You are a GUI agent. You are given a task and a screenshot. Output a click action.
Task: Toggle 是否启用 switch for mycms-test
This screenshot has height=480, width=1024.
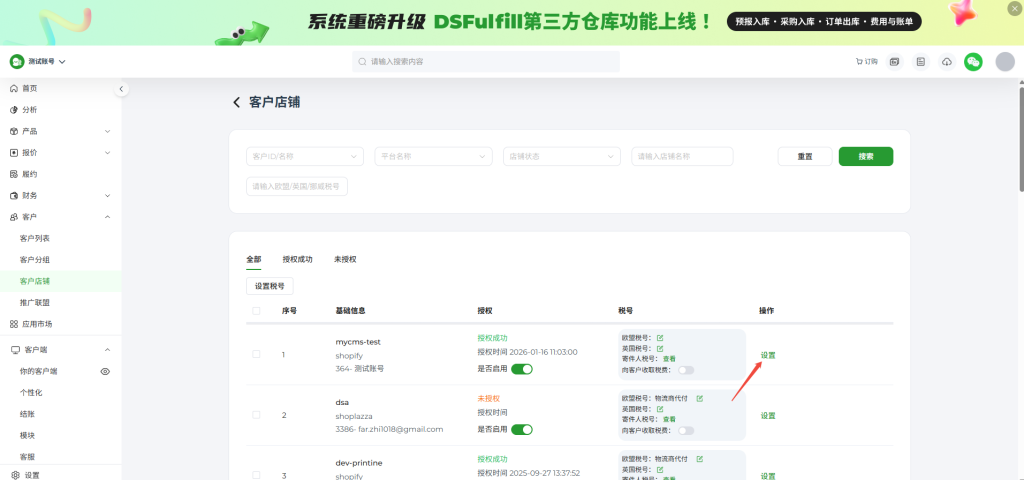tap(521, 369)
